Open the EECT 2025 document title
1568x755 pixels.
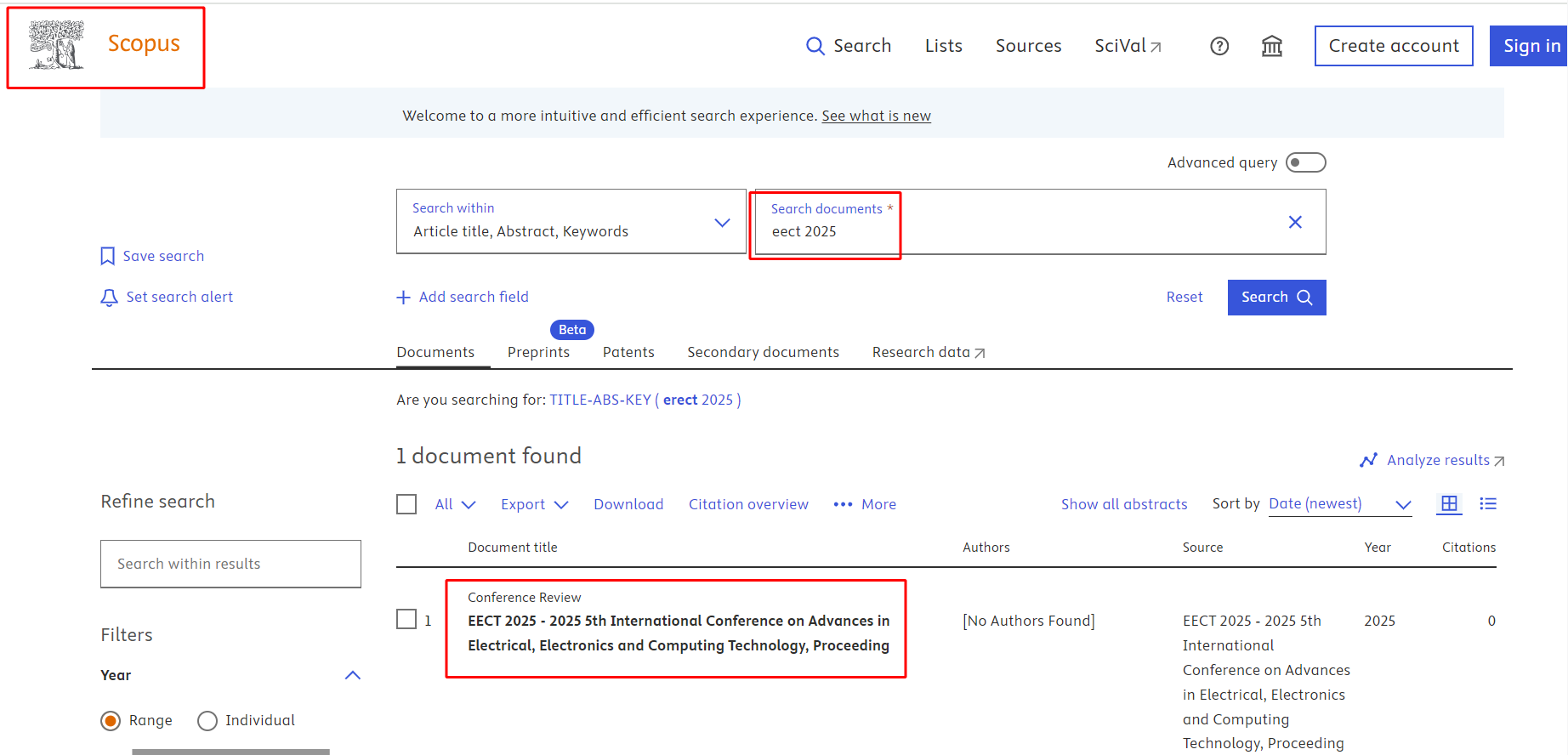click(x=679, y=633)
